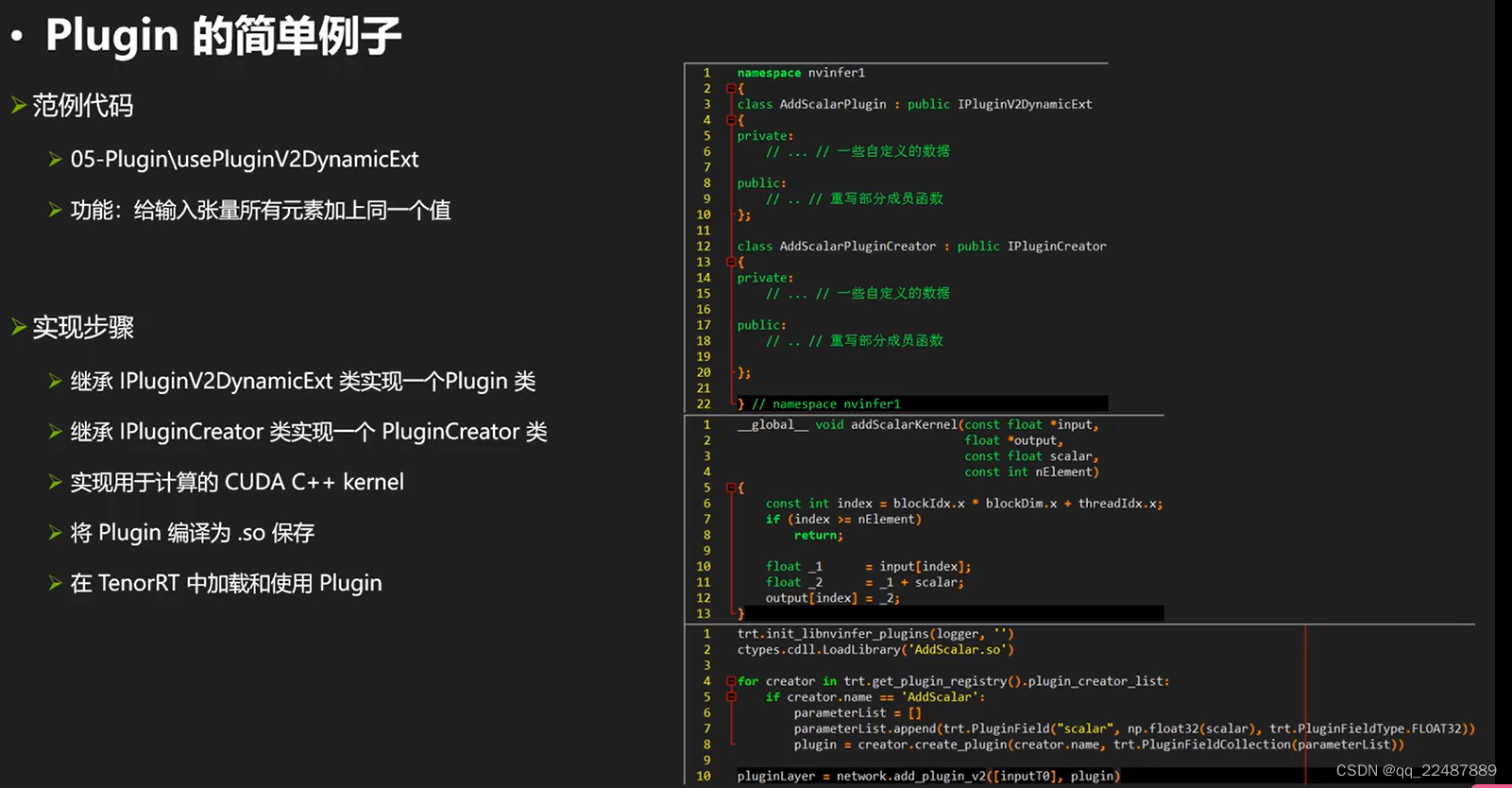The image size is (1512, 788).
Task: Click the 'if creator.name == 'AddScalar':' line
Action: tap(875, 697)
